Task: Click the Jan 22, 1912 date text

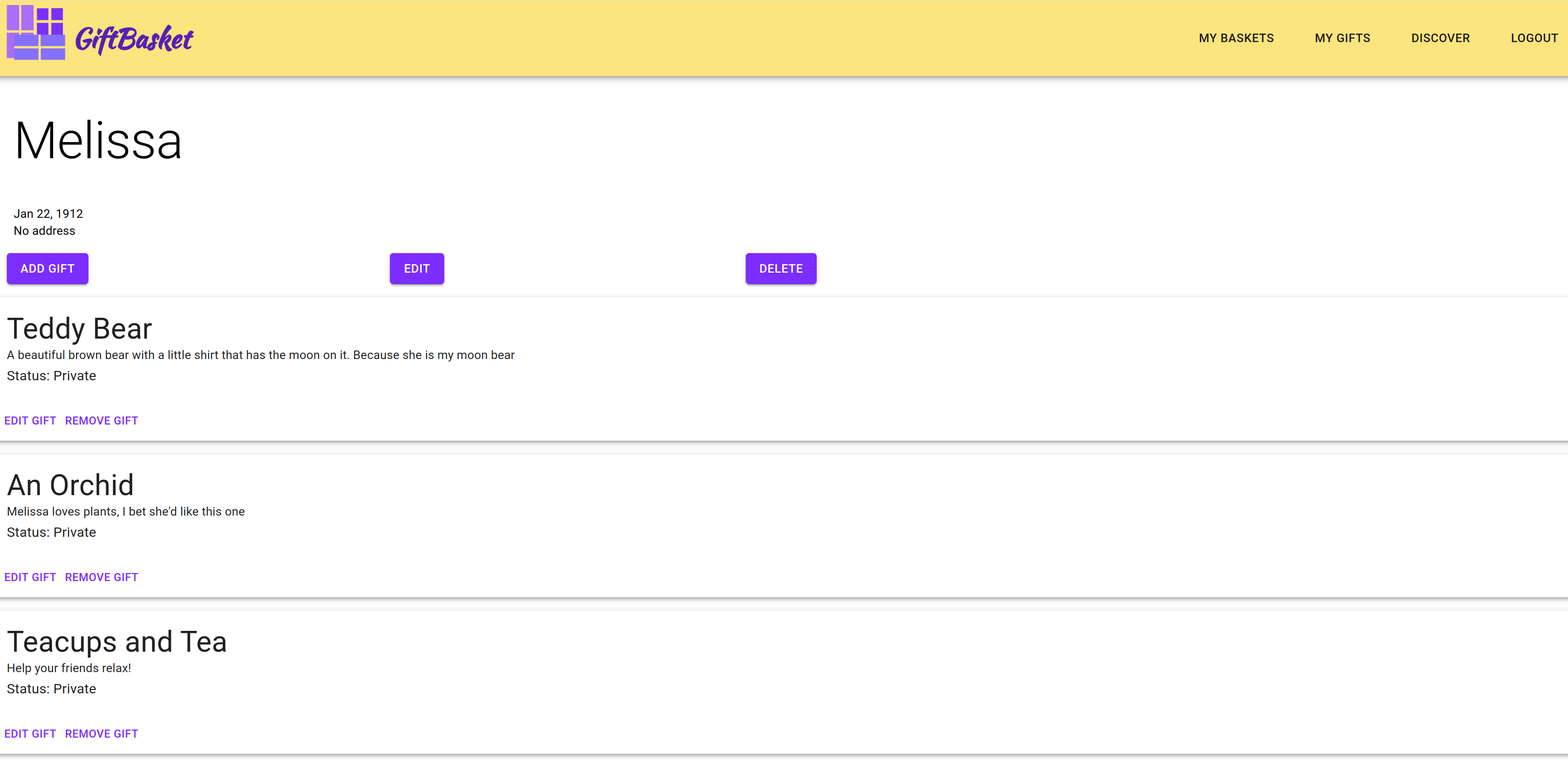Action: point(48,214)
